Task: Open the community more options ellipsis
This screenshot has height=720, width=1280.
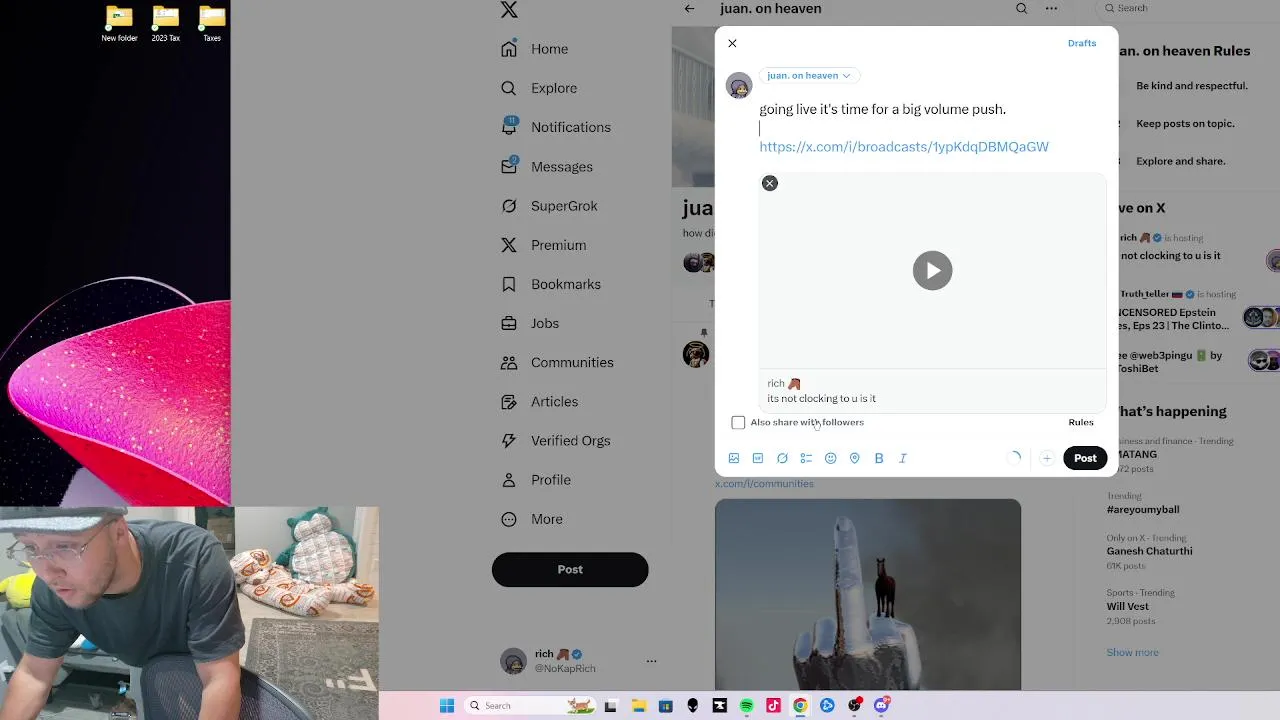Action: [x=1051, y=8]
